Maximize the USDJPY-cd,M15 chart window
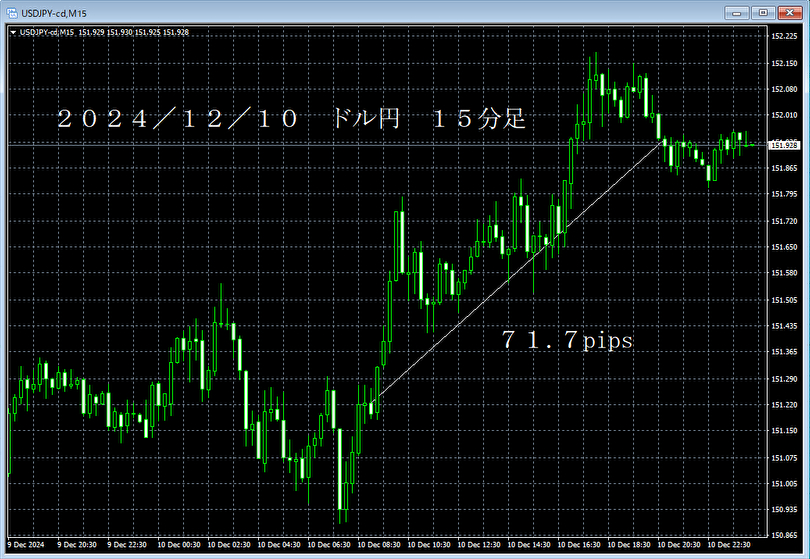 click(763, 12)
